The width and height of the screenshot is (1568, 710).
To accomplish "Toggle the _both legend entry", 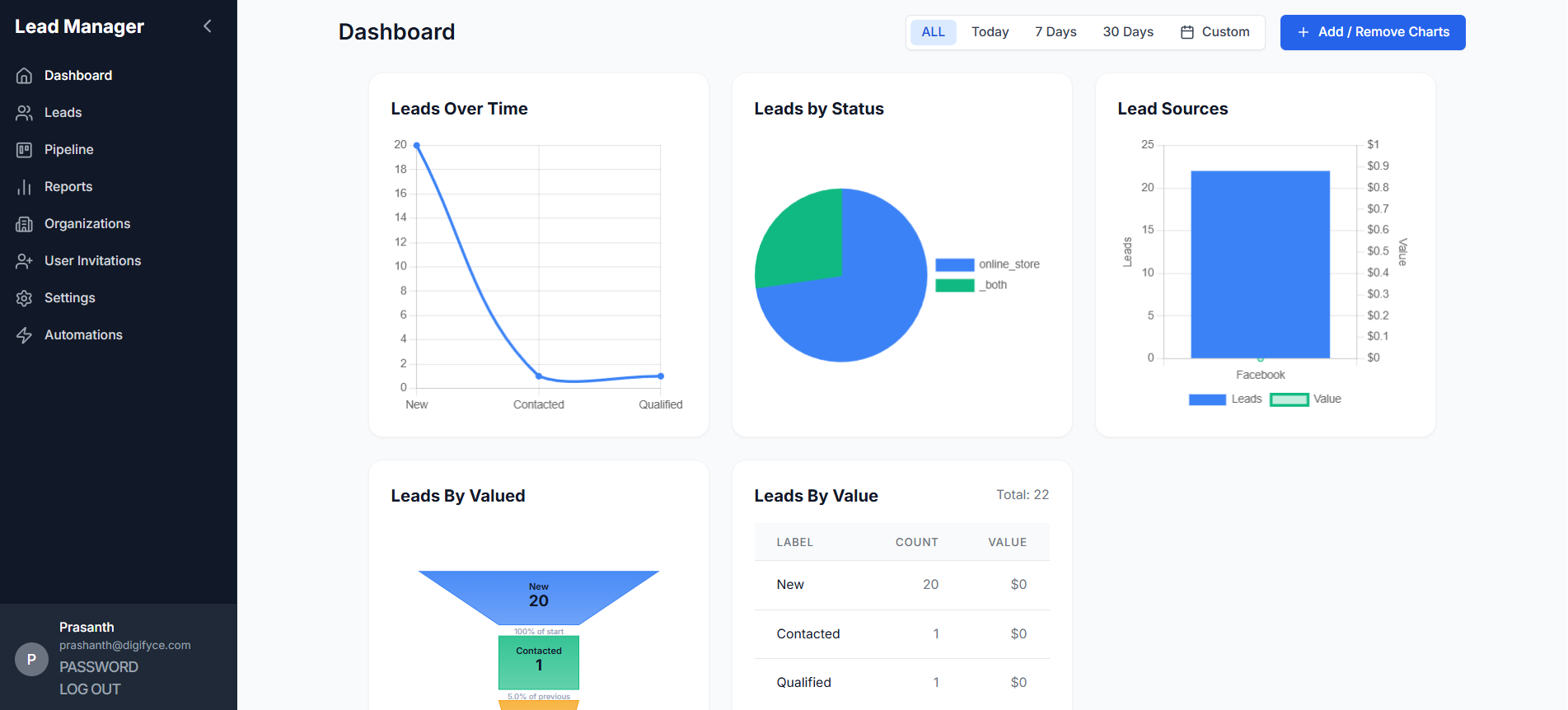I will click(x=955, y=285).
